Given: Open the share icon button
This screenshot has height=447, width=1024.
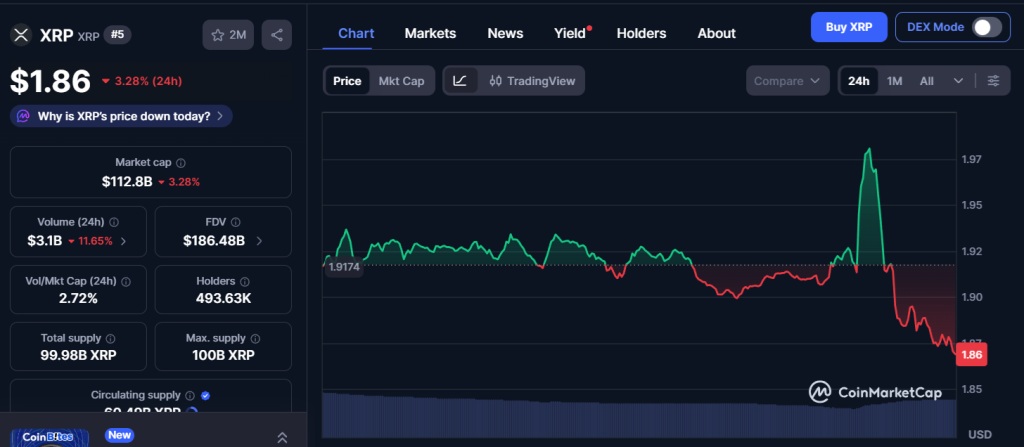Looking at the screenshot, I should coord(277,35).
